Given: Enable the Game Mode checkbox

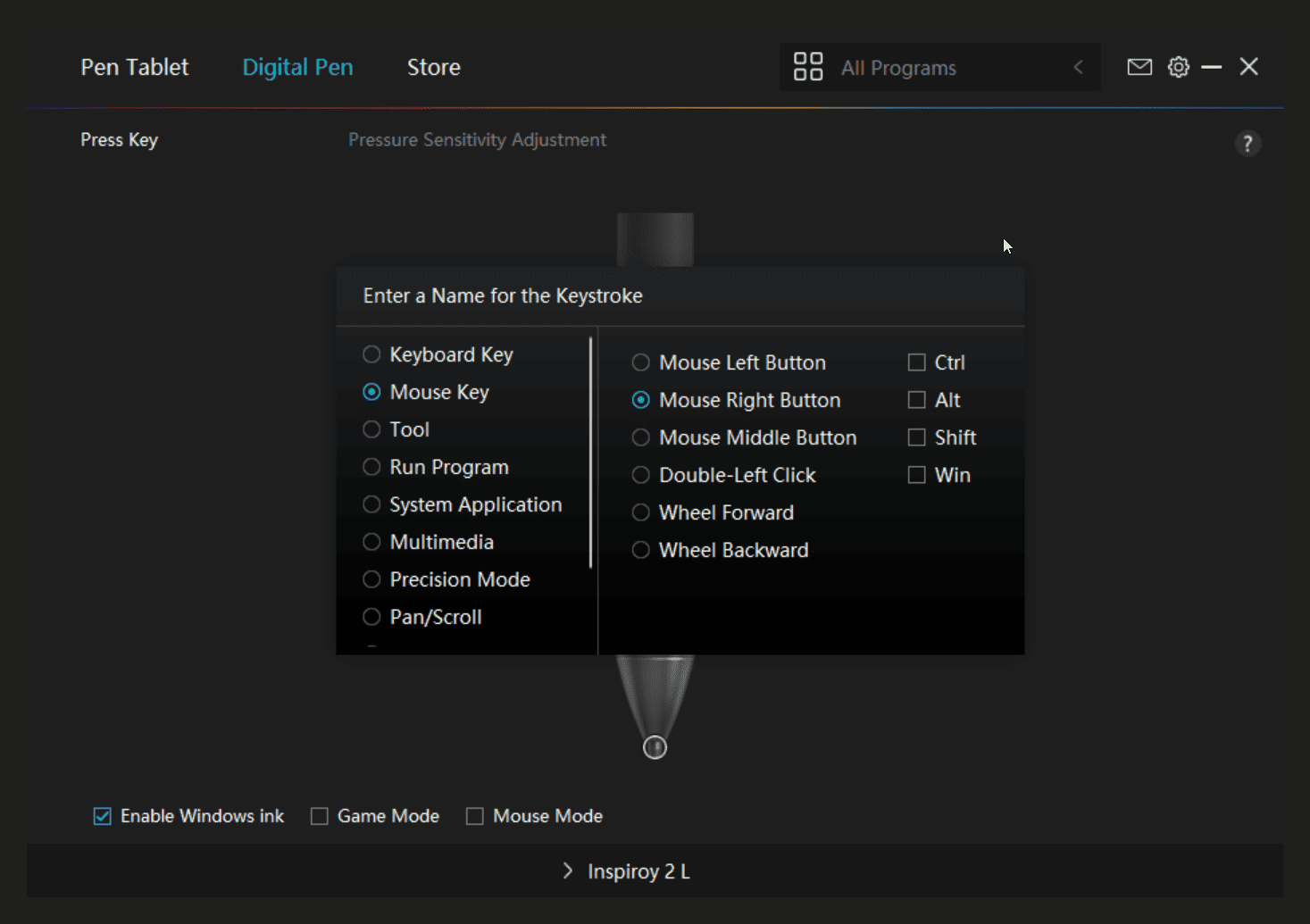Looking at the screenshot, I should (x=319, y=816).
